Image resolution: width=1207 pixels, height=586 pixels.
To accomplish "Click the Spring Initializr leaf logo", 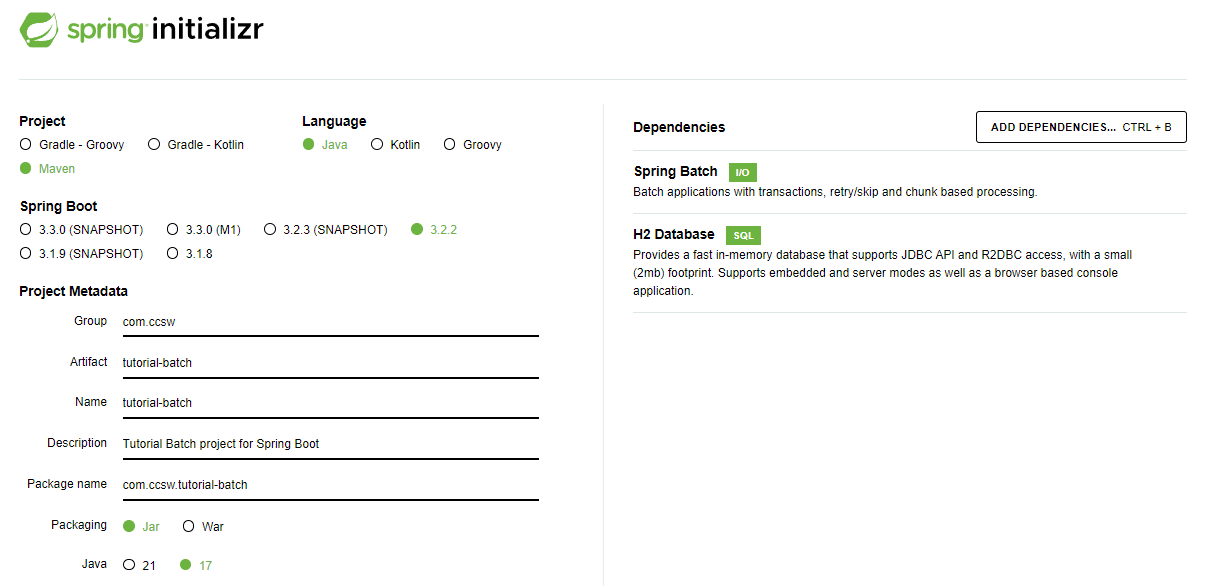I will pos(39,30).
